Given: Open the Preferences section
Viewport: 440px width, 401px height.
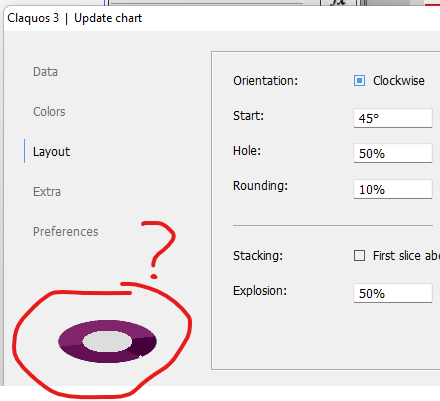Looking at the screenshot, I should click(66, 232).
